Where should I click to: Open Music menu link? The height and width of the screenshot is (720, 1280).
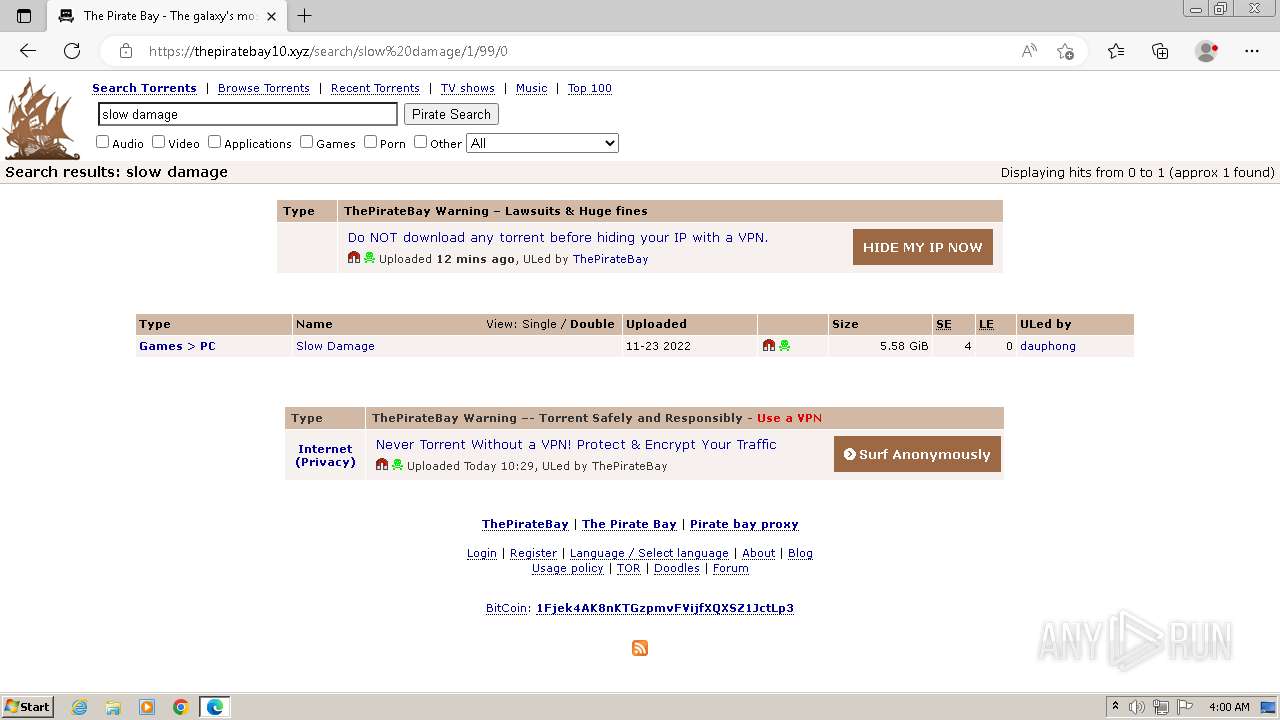531,88
